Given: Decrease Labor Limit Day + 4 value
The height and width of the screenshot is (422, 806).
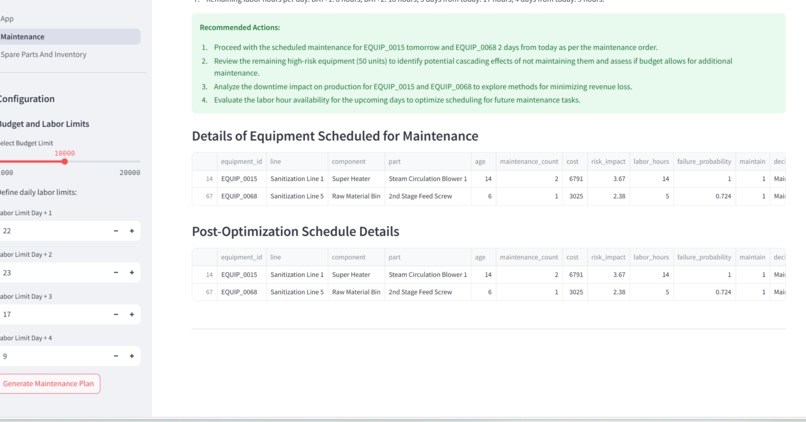Looking at the screenshot, I should (x=116, y=356).
